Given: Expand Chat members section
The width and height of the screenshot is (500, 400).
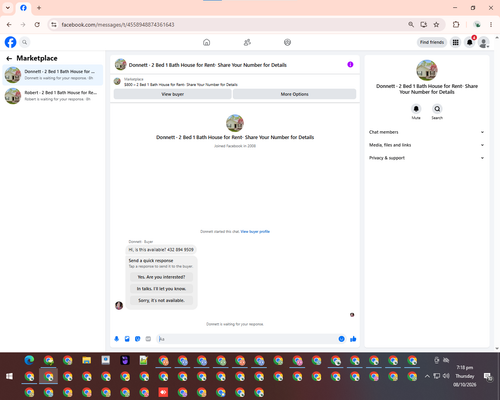Looking at the screenshot, I should [426, 132].
